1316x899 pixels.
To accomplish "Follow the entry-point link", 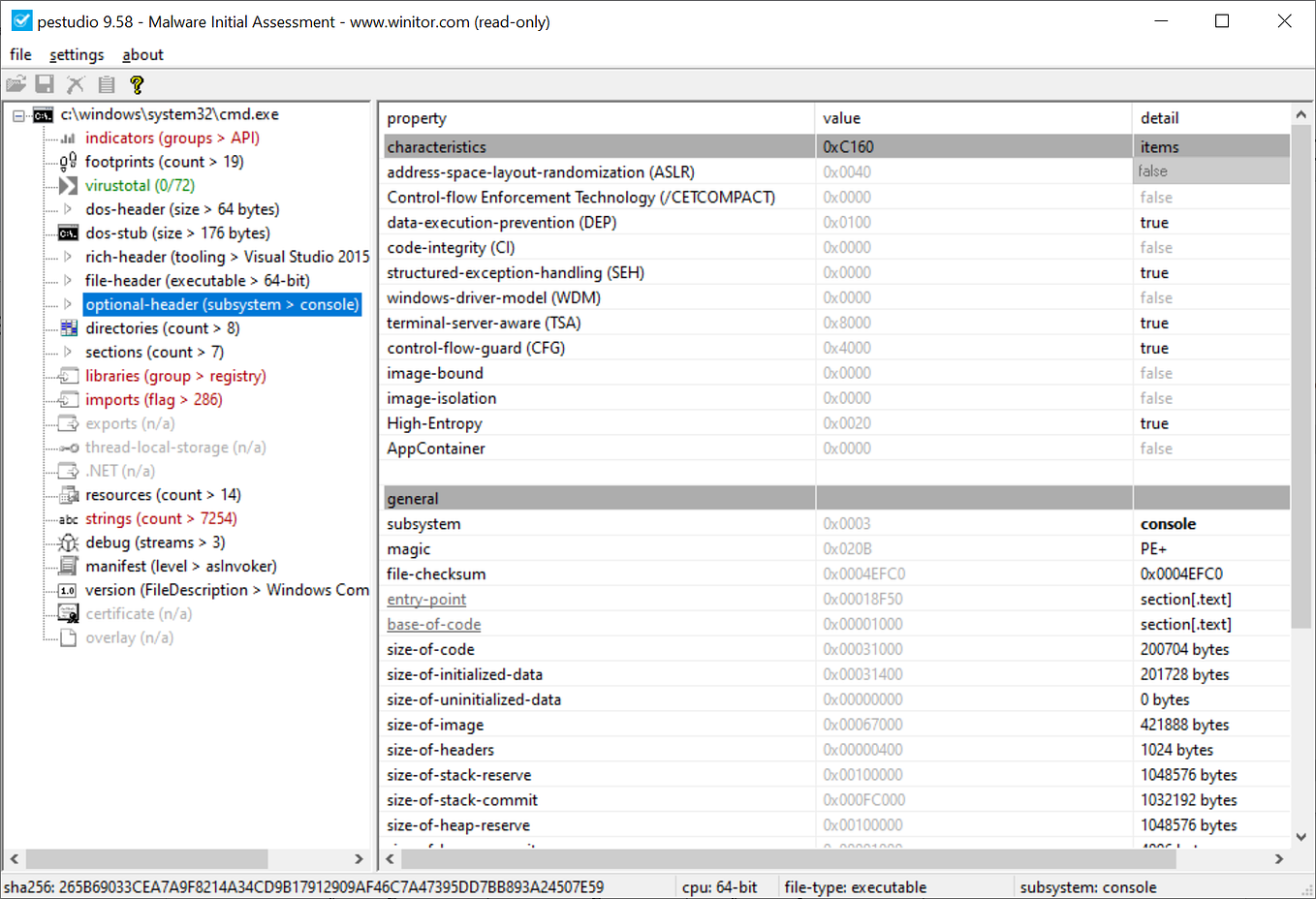I will 426,599.
